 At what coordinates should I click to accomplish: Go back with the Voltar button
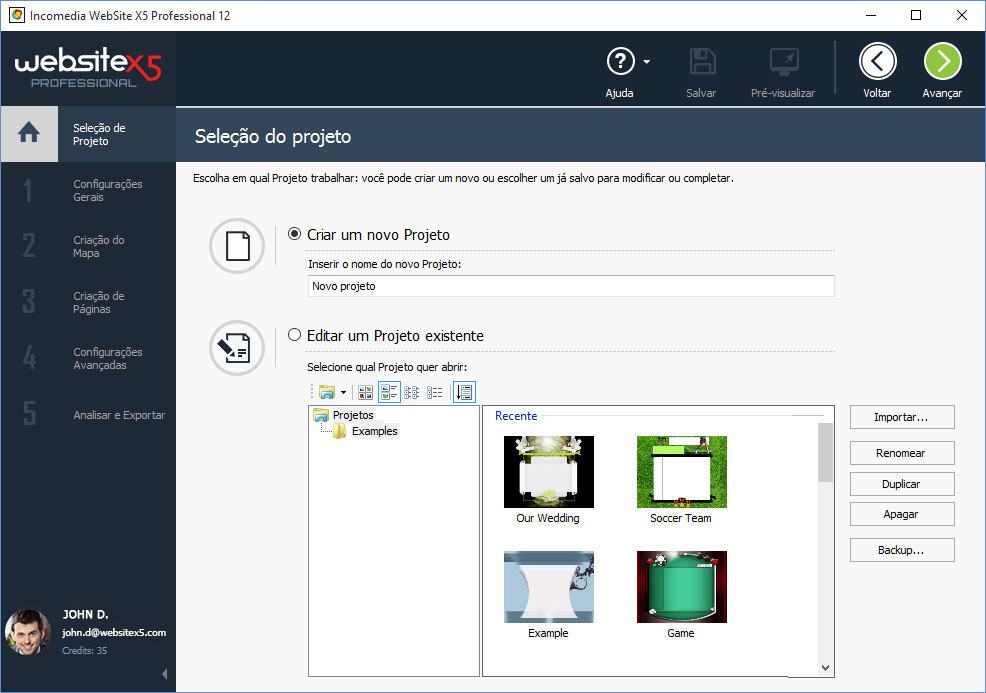(x=877, y=61)
